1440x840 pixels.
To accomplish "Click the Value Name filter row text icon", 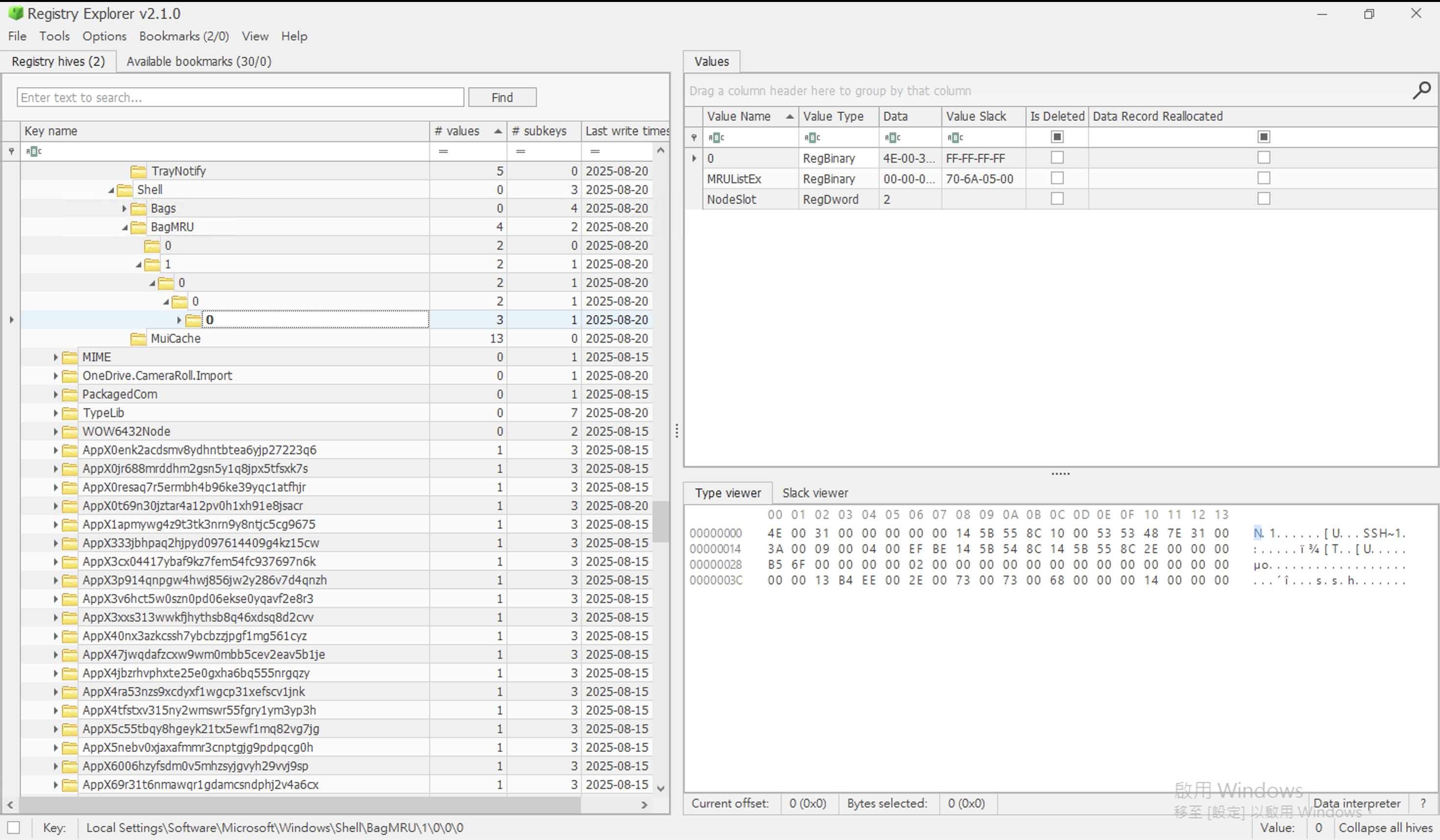I will [x=716, y=137].
